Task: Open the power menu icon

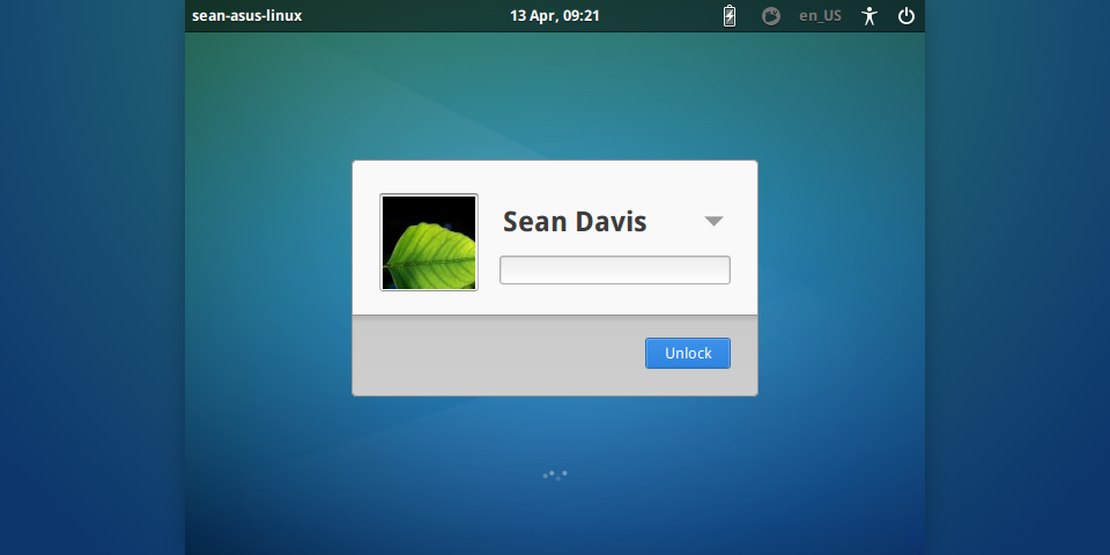Action: point(906,16)
